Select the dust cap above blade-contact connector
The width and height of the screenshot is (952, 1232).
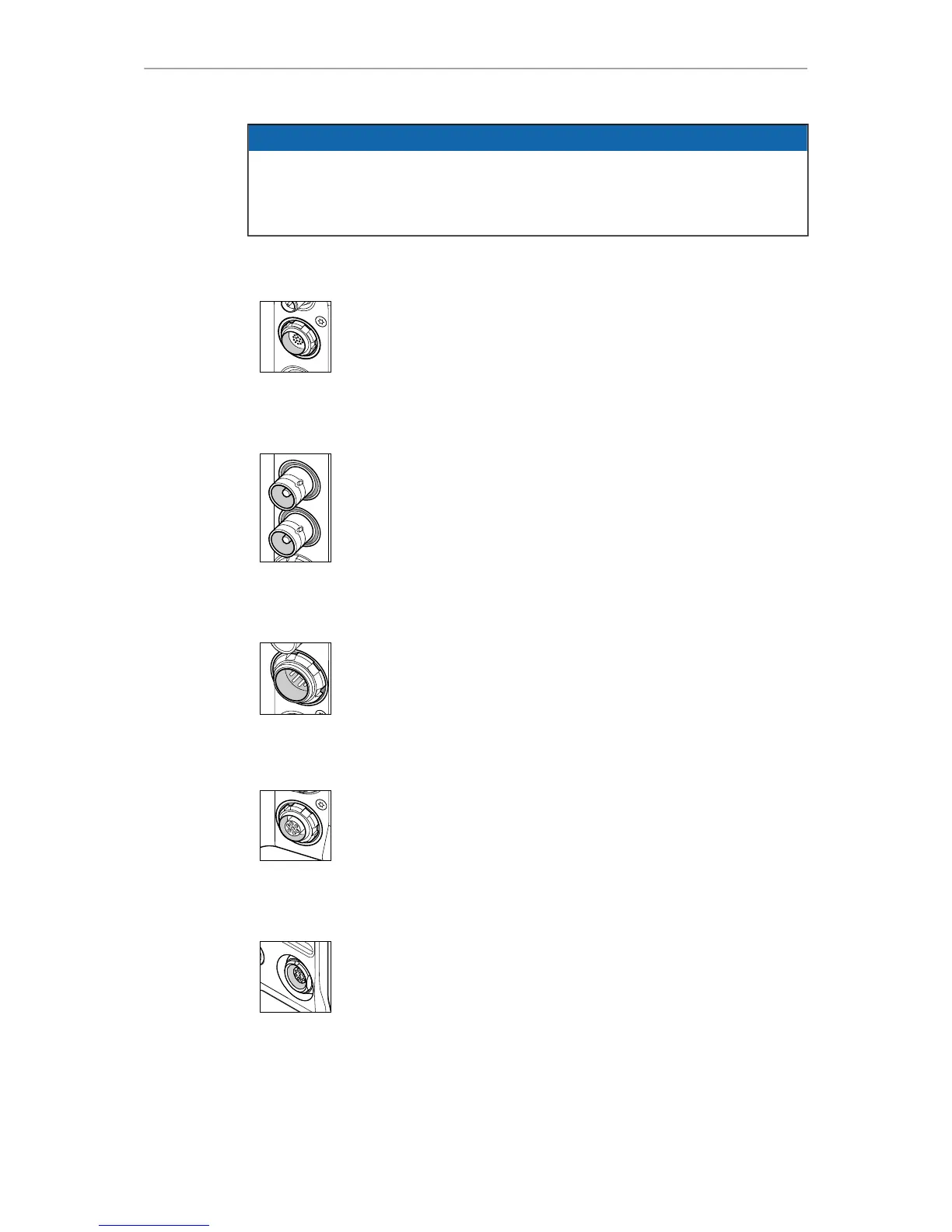coord(286,649)
